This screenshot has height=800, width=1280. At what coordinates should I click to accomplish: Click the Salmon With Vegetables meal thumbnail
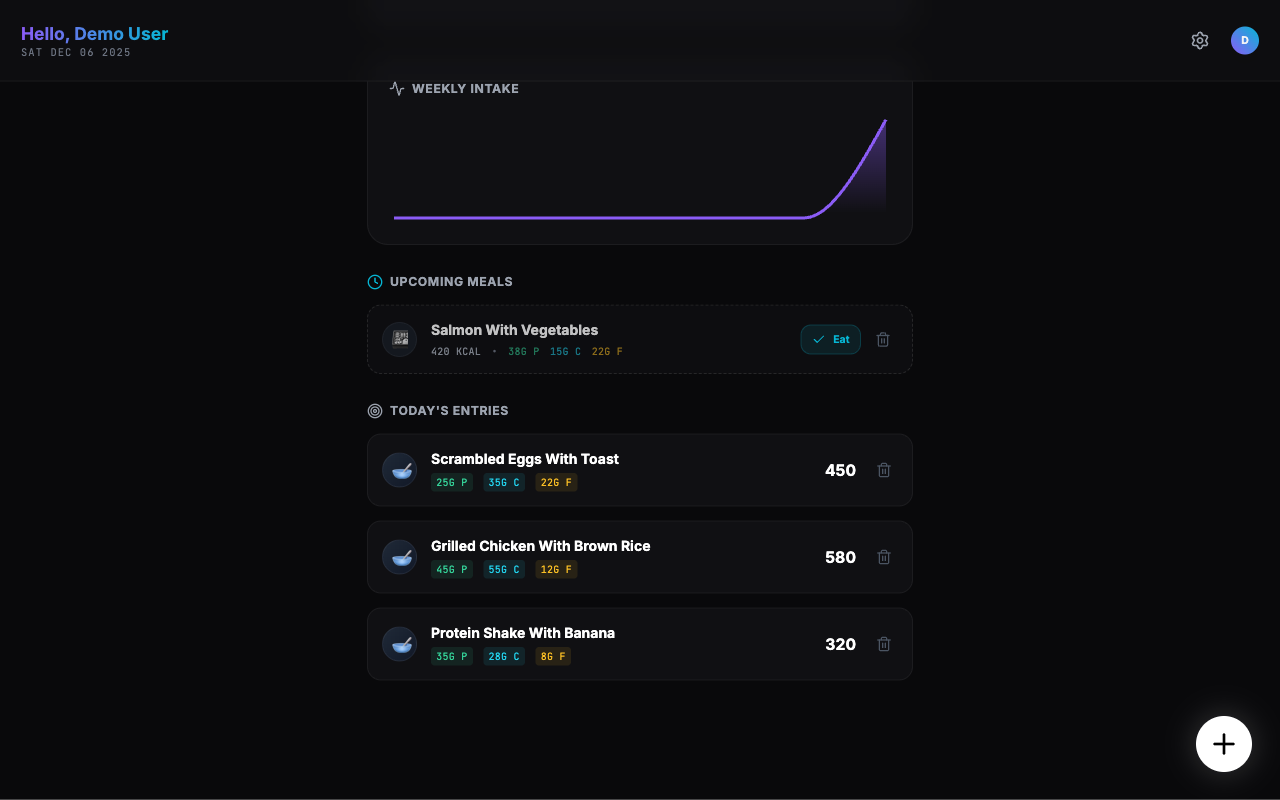tap(399, 339)
